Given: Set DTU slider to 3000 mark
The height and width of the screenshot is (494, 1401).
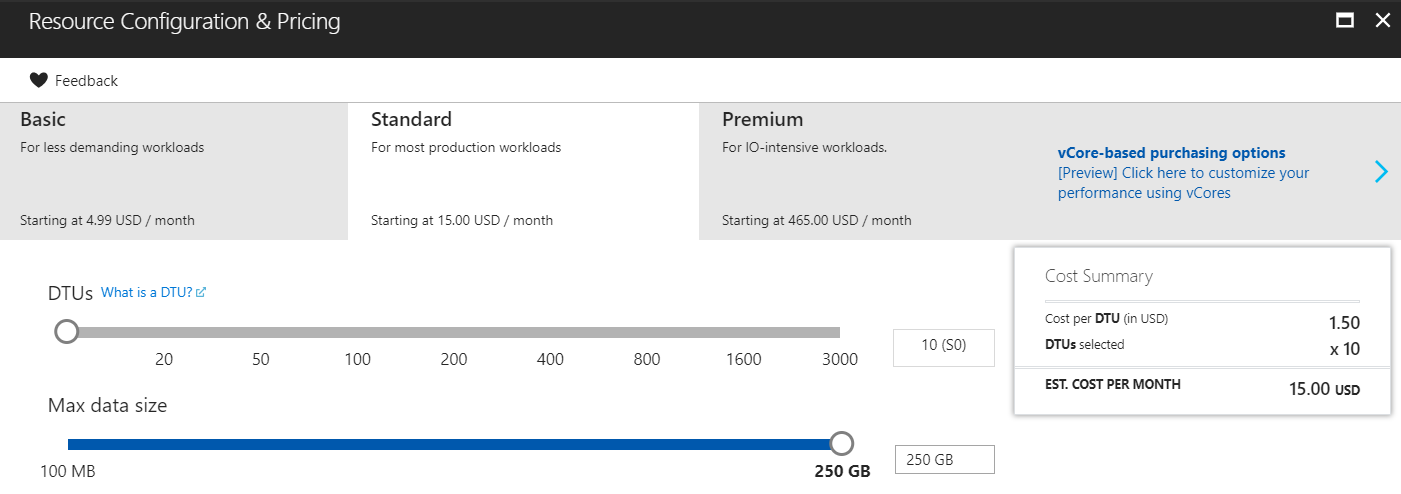Looking at the screenshot, I should click(x=838, y=333).
